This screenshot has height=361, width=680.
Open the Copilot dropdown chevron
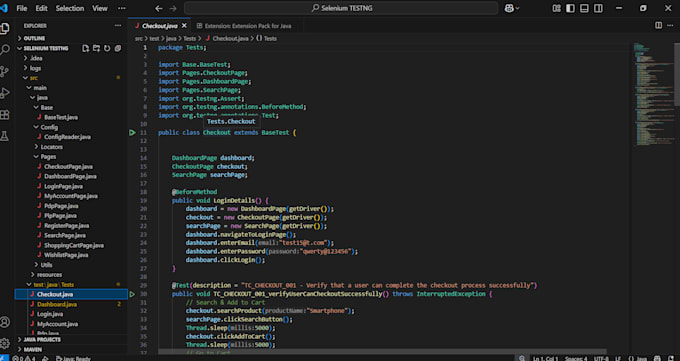517,8
